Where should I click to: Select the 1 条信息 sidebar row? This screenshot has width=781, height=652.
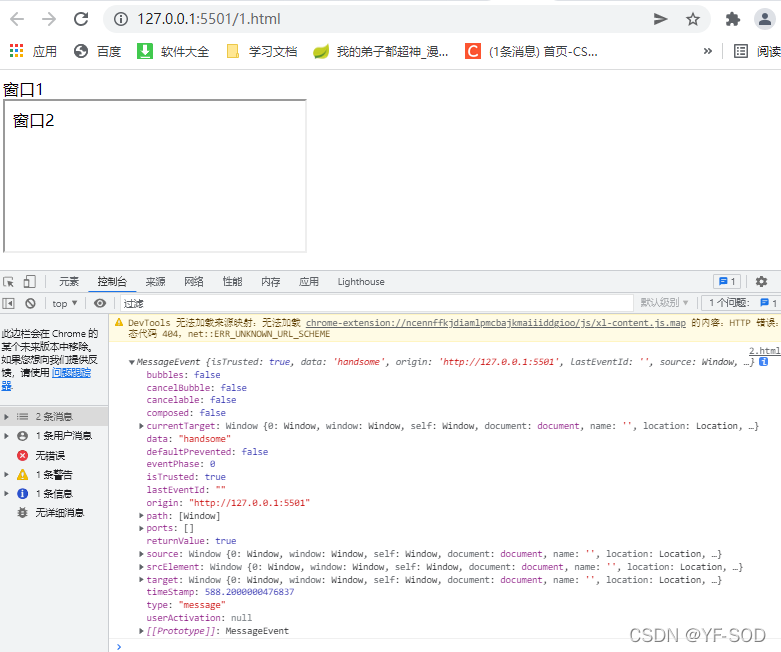point(54,494)
